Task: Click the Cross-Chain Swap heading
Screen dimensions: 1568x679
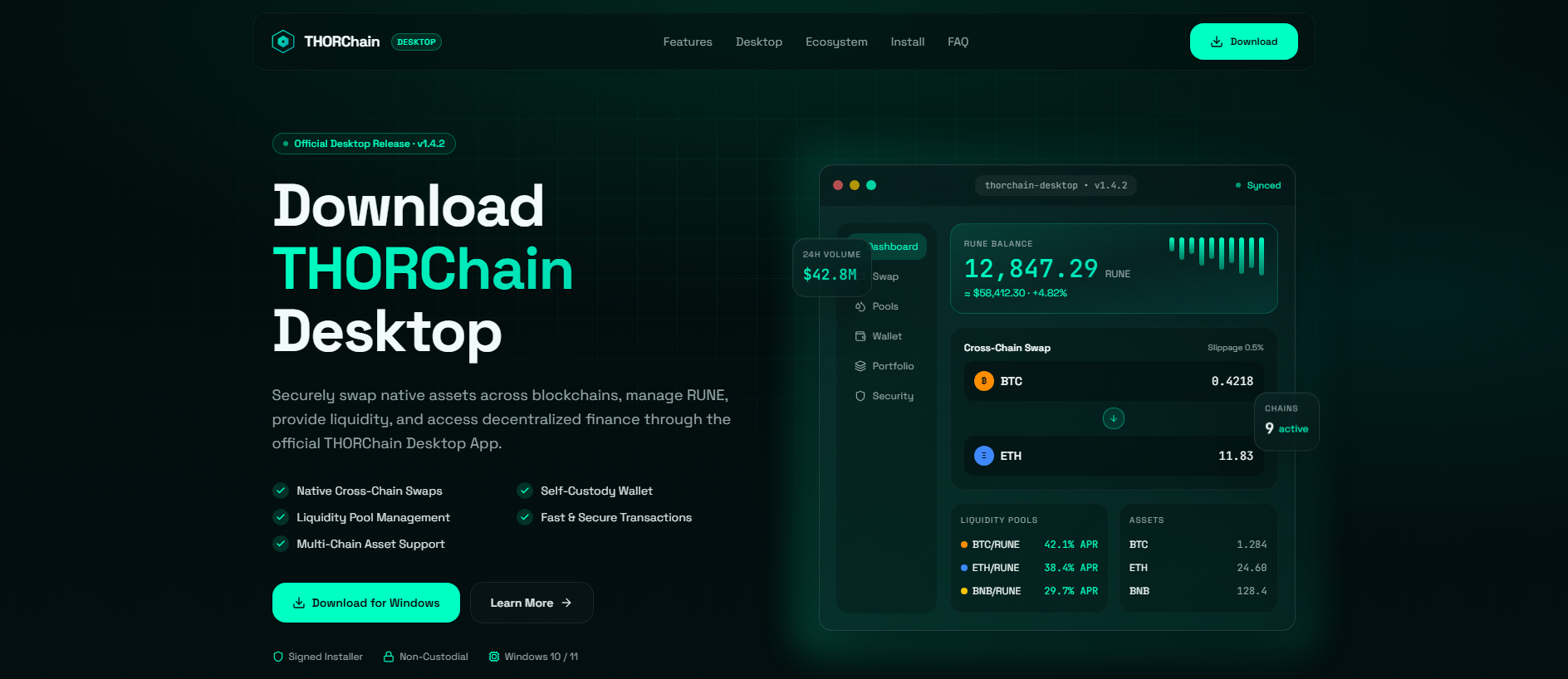Action: pyautogui.click(x=1007, y=348)
